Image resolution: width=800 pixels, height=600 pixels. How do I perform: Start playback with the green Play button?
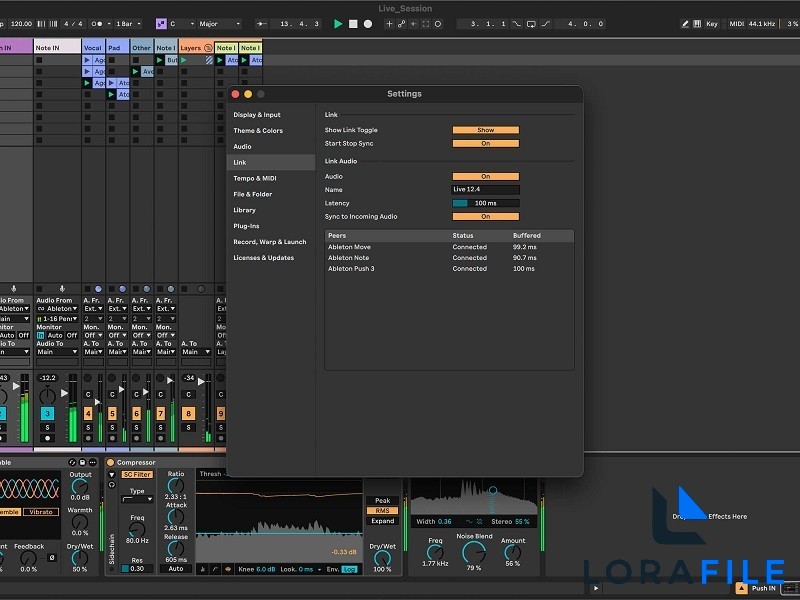point(338,24)
